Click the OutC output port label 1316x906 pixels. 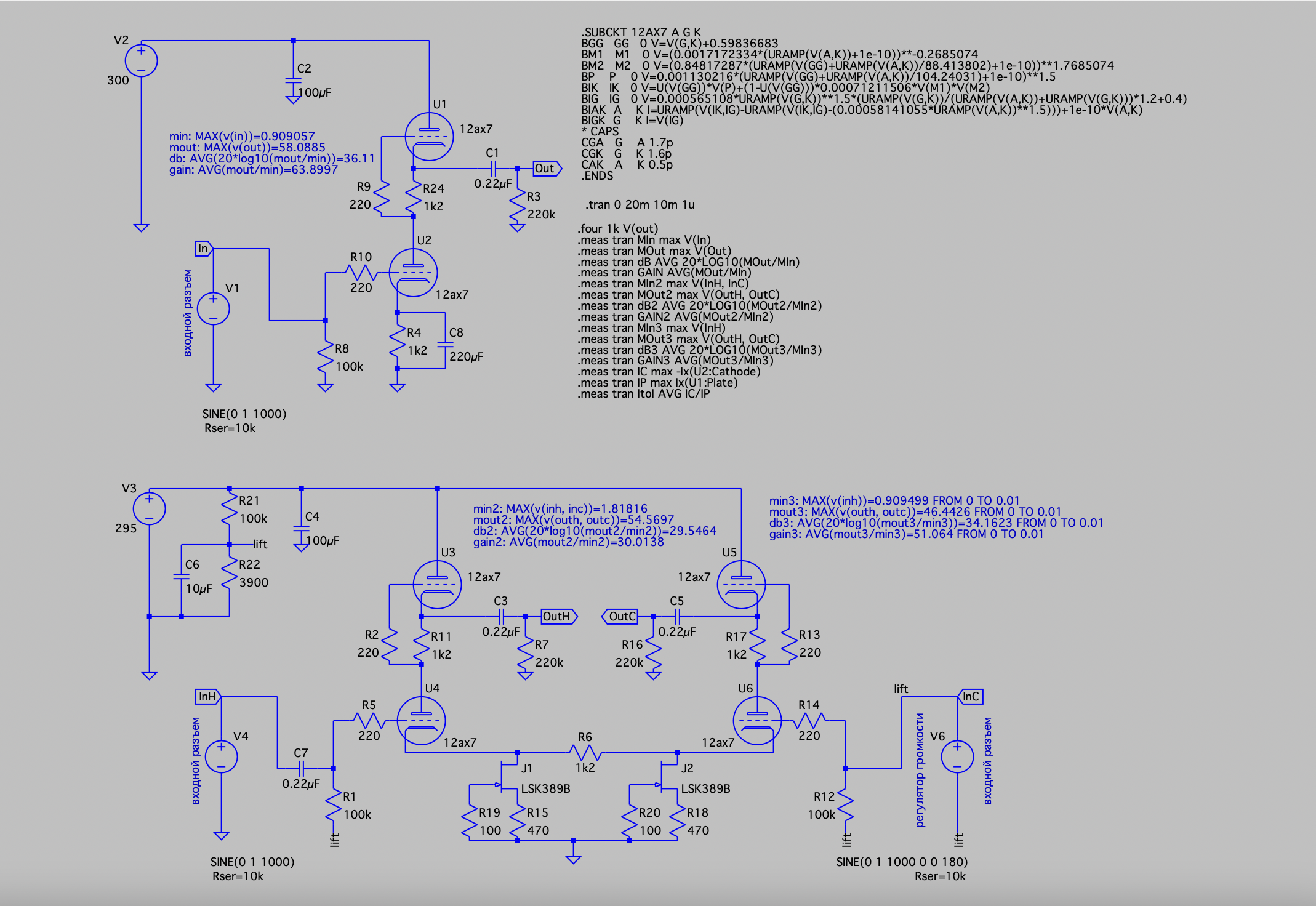coord(620,617)
